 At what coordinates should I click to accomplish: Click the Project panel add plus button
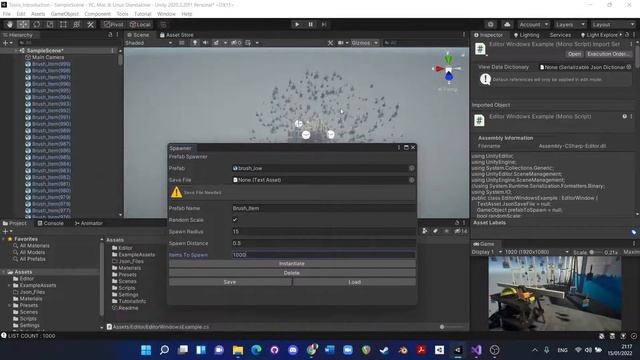pyautogui.click(x=5, y=231)
